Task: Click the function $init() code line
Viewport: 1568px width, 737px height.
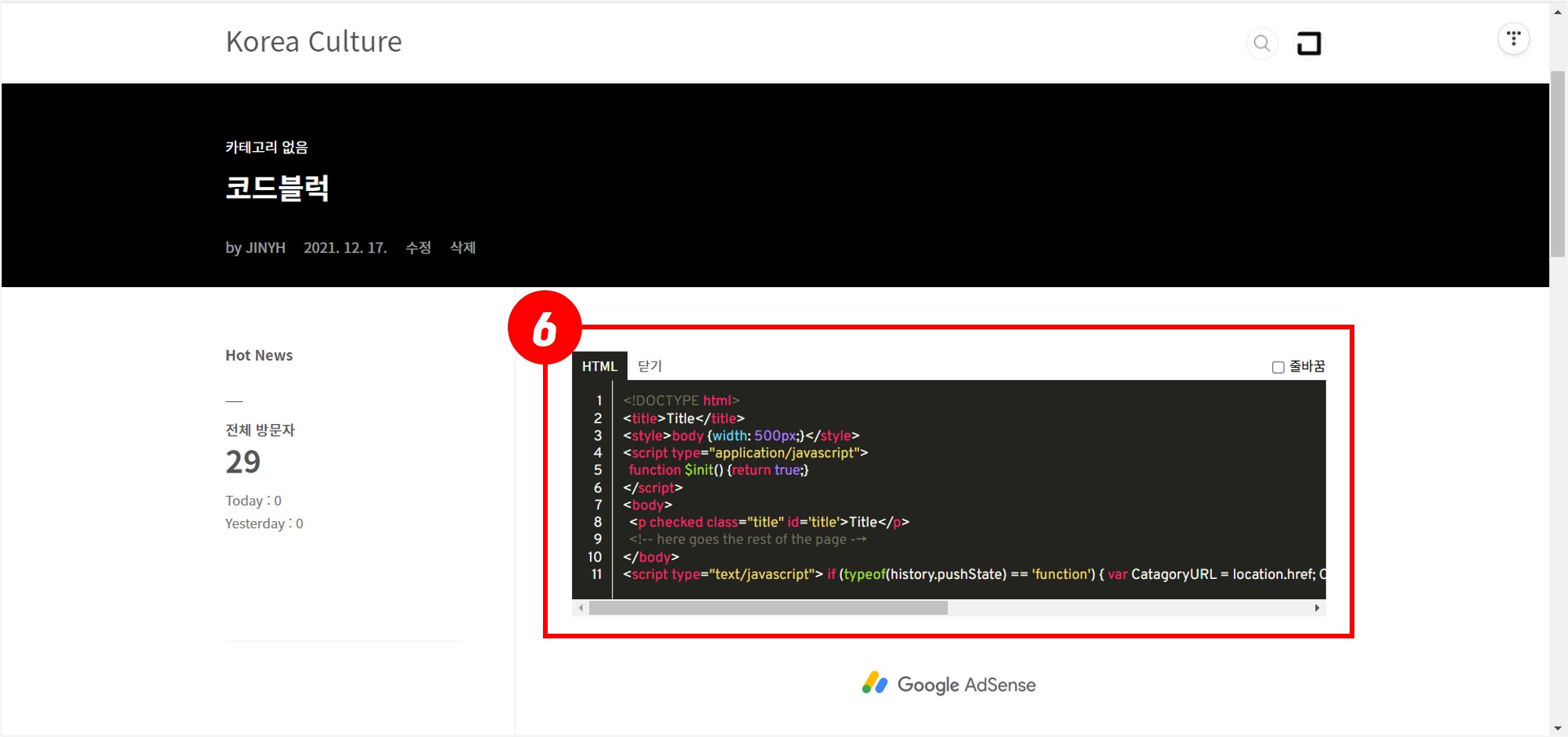Action: 718,470
